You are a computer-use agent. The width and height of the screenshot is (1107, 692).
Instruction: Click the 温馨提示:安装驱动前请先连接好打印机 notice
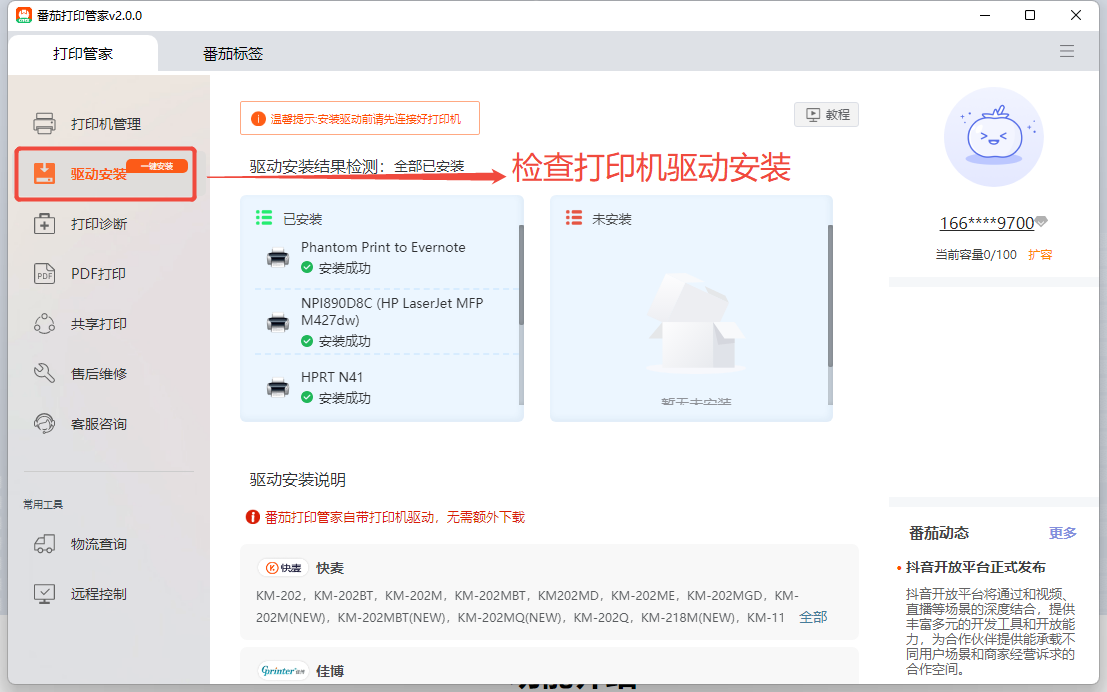point(360,118)
